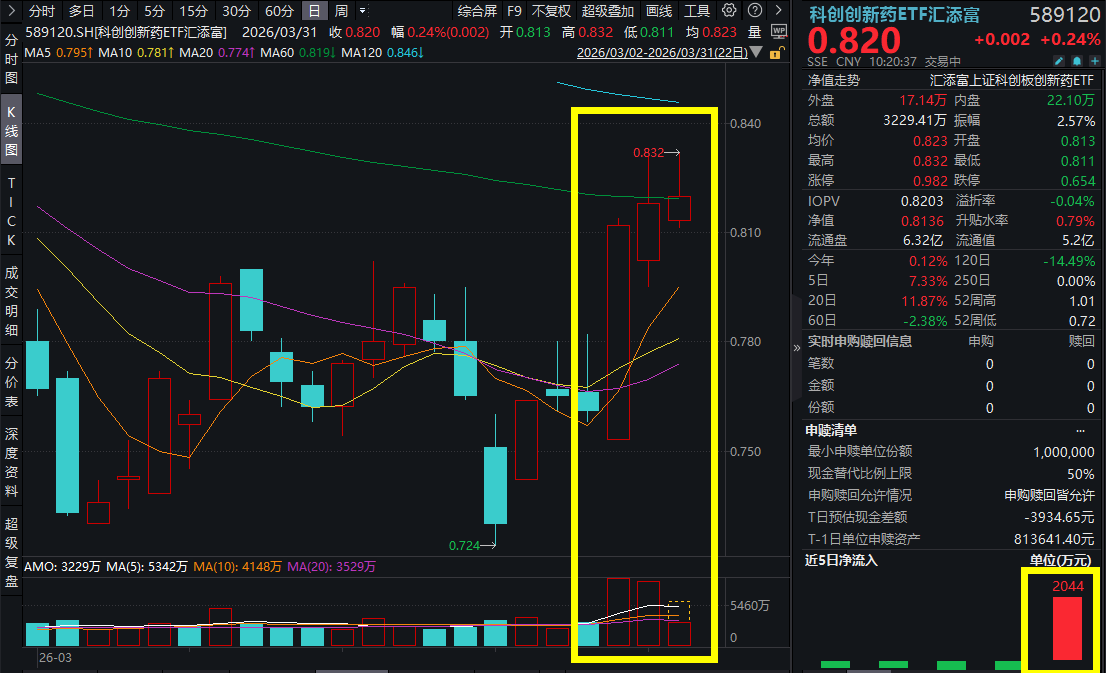Set a price alert via the bell icon
The height and width of the screenshot is (673, 1106).
(1076, 60)
